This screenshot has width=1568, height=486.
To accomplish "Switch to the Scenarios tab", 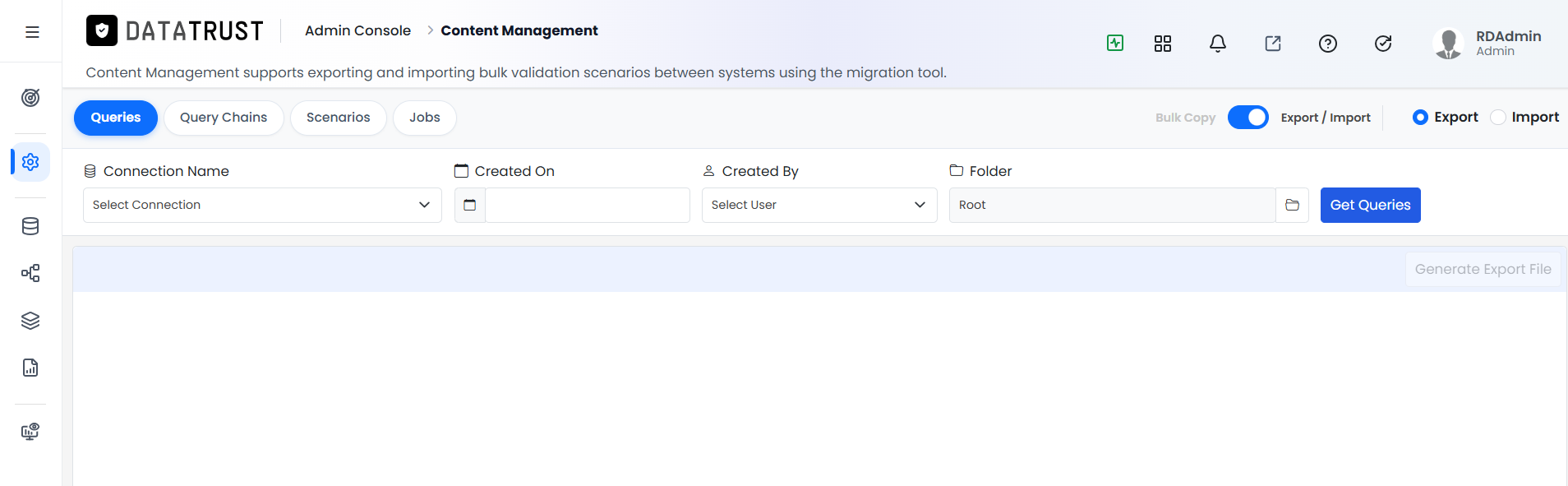I will 339,118.
